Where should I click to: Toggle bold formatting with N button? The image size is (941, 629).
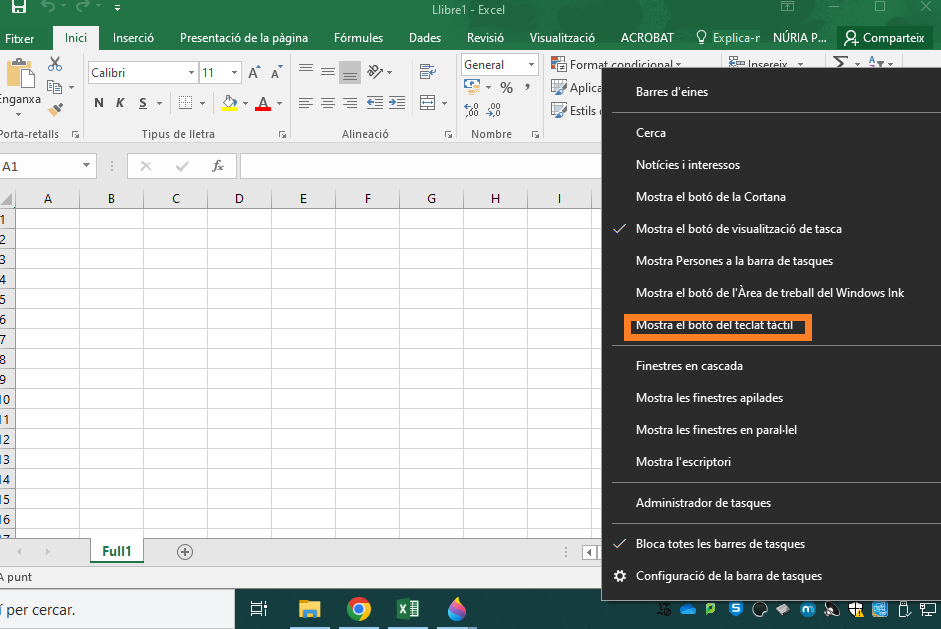click(x=99, y=103)
